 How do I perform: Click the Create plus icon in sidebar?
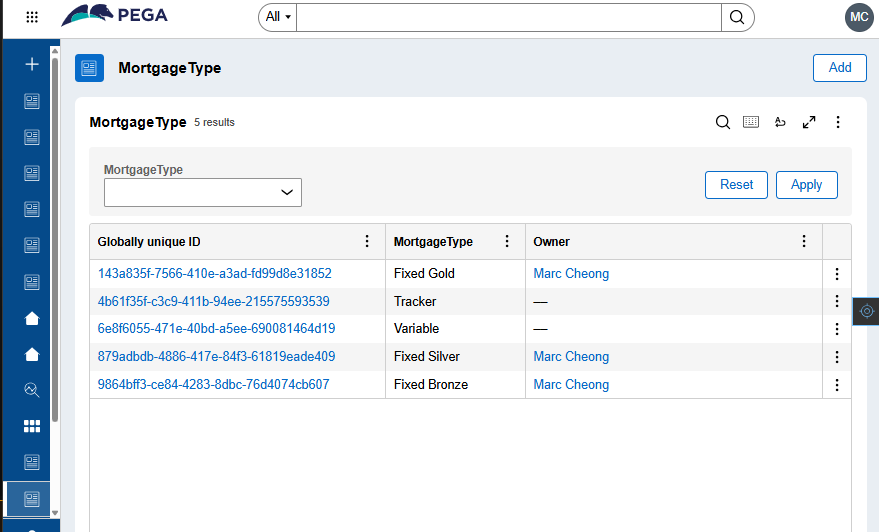pos(32,64)
